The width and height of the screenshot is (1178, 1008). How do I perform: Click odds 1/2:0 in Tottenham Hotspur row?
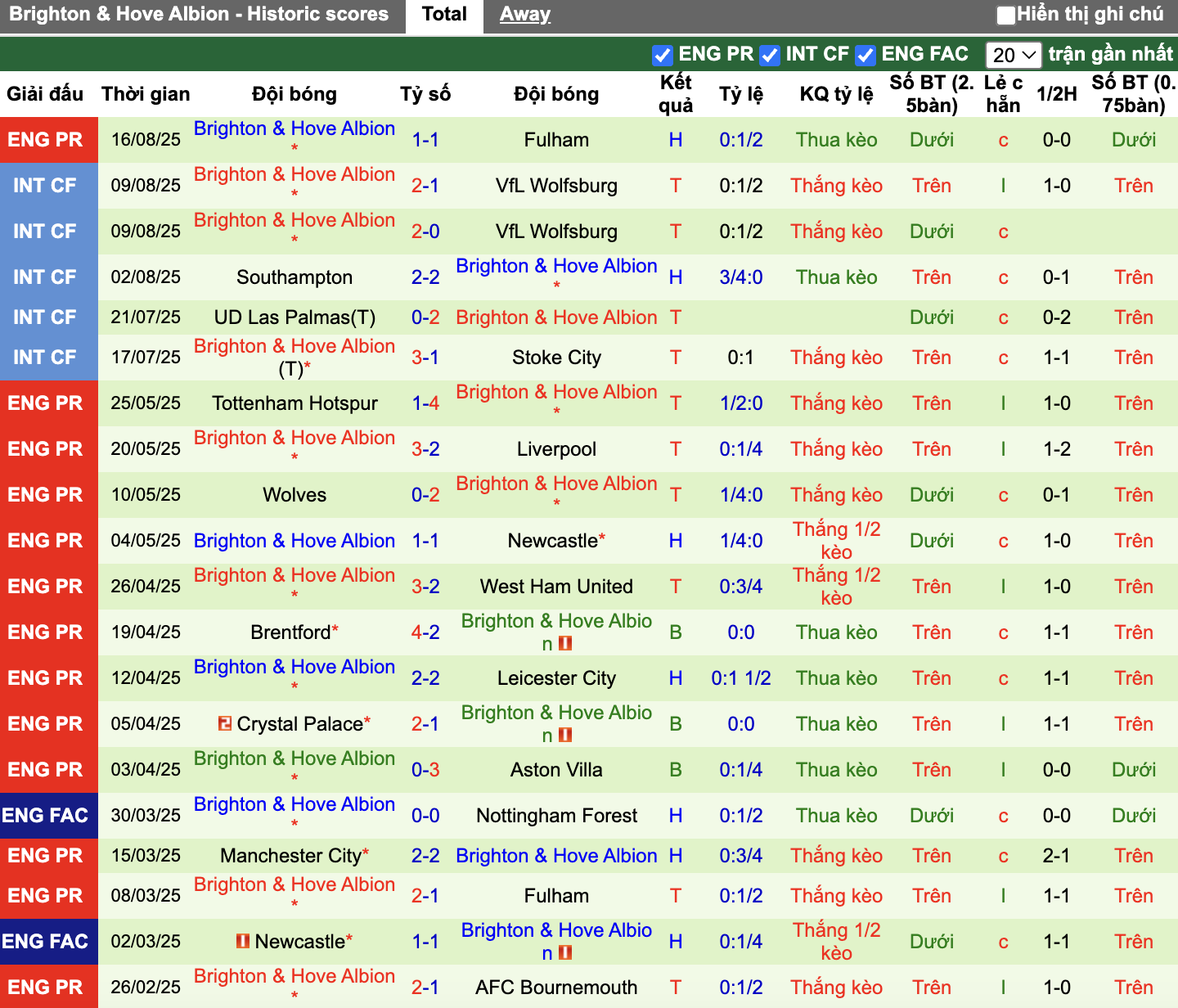[x=741, y=403]
